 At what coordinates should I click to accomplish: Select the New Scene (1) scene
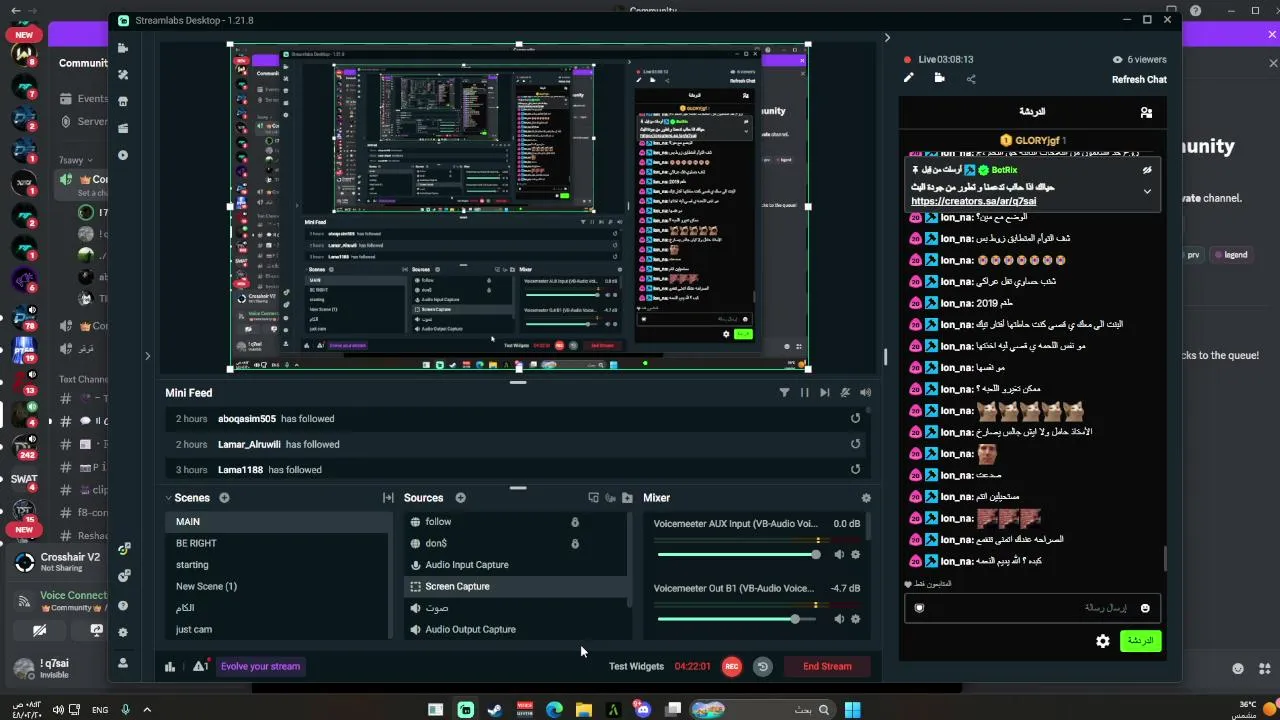click(x=279, y=586)
